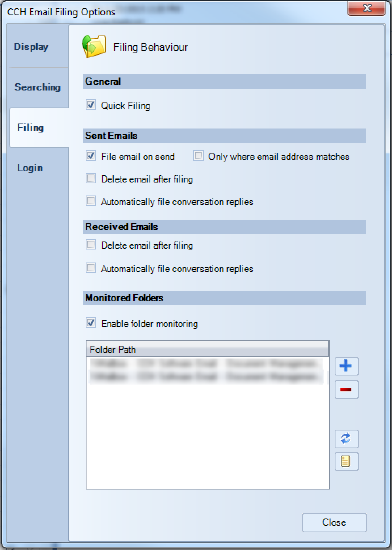Remove selected folder with red minus icon
Viewport: 392px width, 550px height.
click(x=346, y=389)
